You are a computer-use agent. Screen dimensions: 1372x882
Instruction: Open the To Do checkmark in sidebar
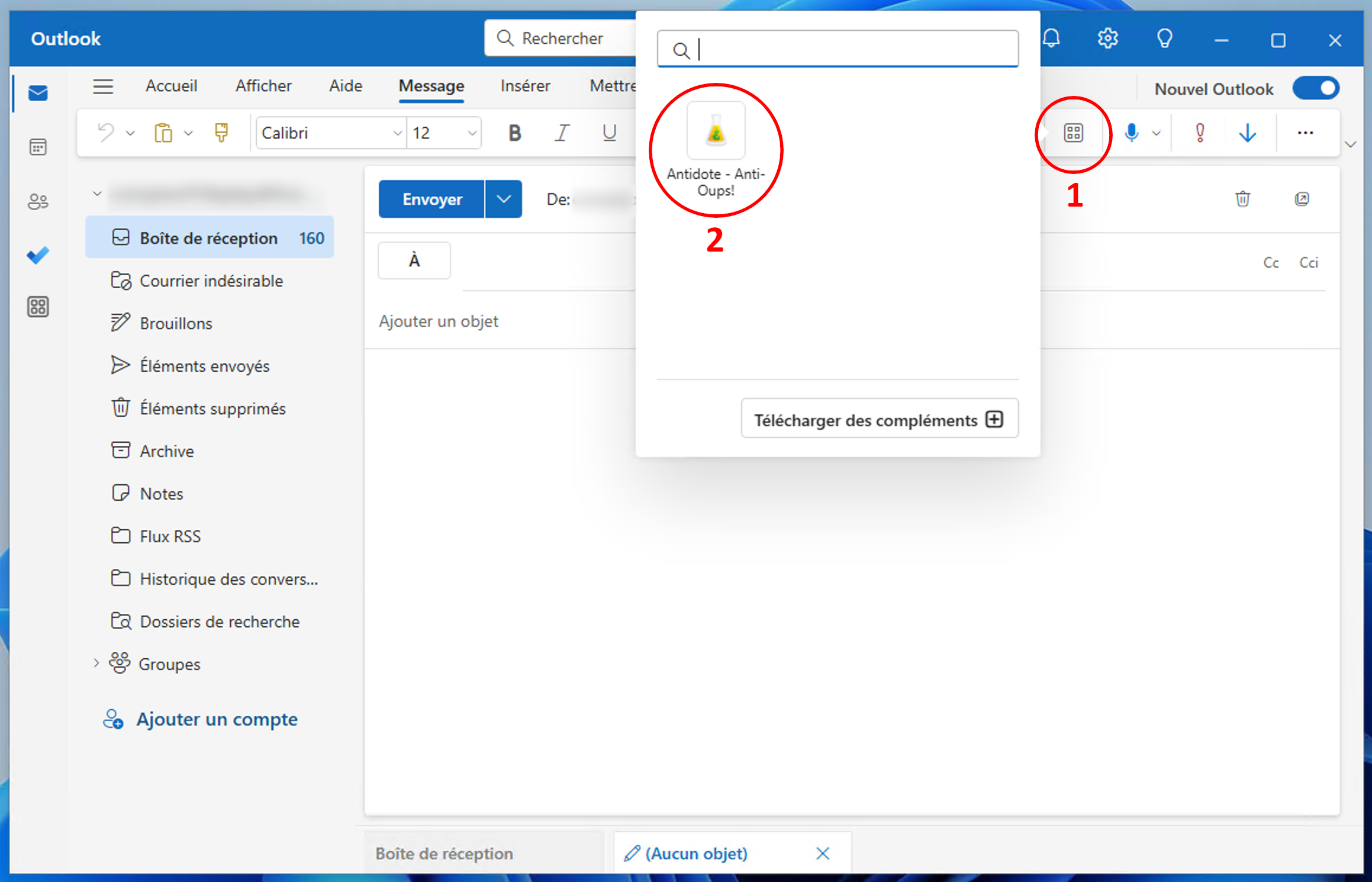(38, 255)
